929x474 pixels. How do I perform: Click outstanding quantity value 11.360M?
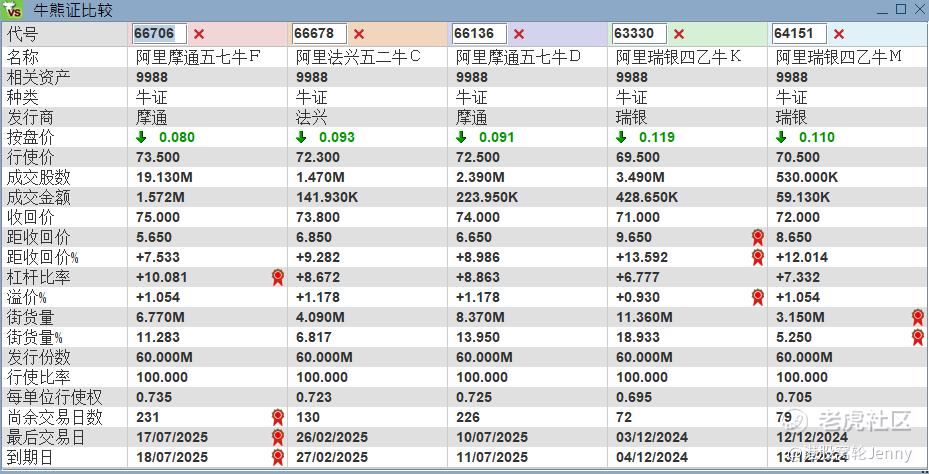644,318
